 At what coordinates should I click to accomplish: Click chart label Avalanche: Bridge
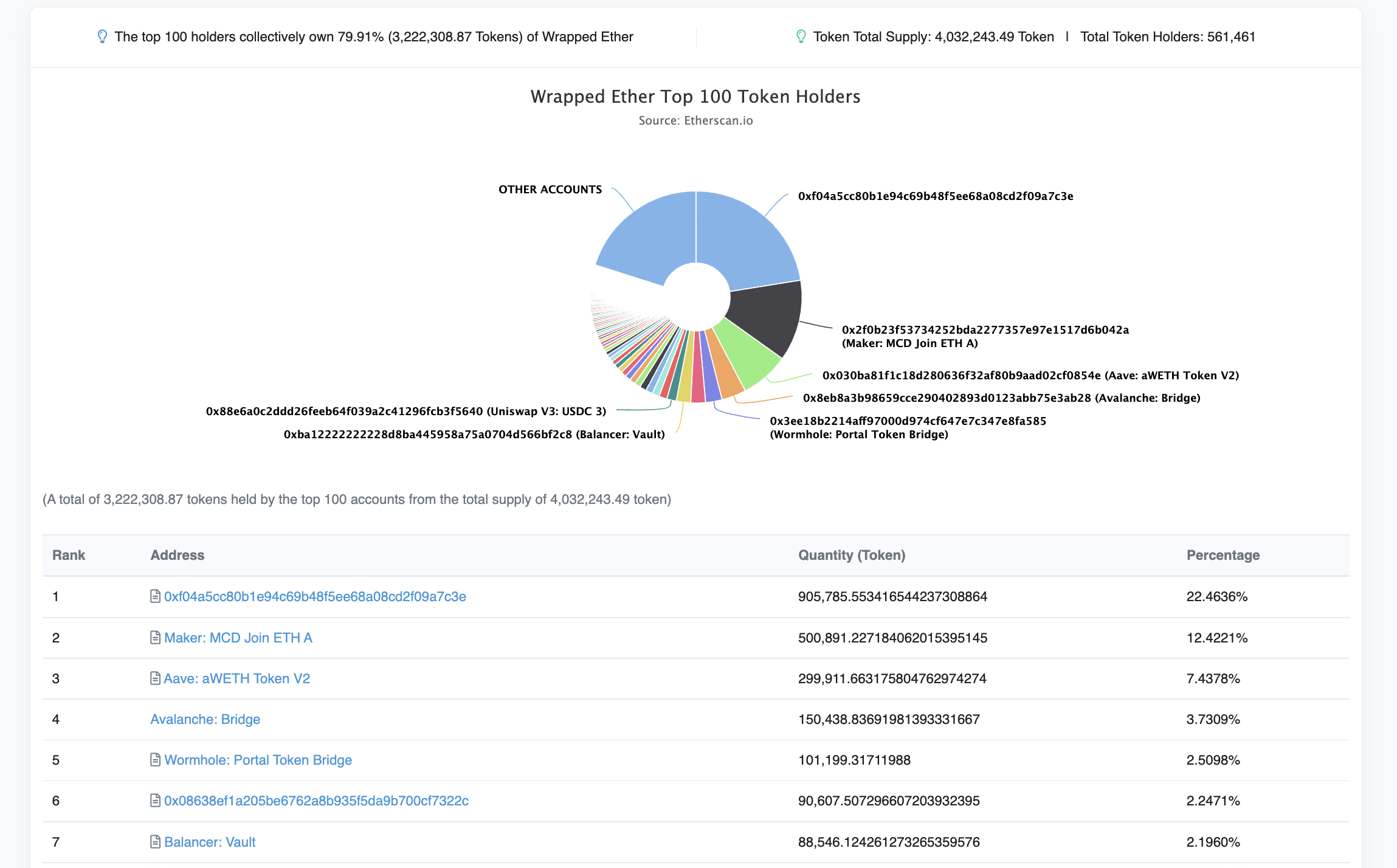coord(1001,398)
